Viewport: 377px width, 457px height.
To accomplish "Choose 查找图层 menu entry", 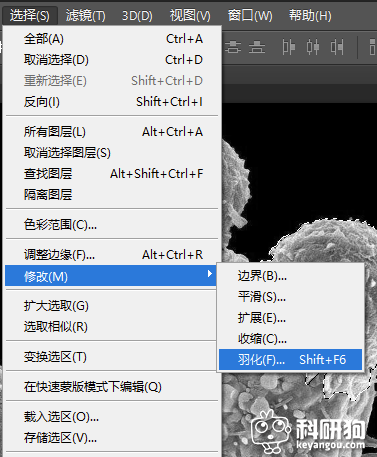I will pos(113,174).
